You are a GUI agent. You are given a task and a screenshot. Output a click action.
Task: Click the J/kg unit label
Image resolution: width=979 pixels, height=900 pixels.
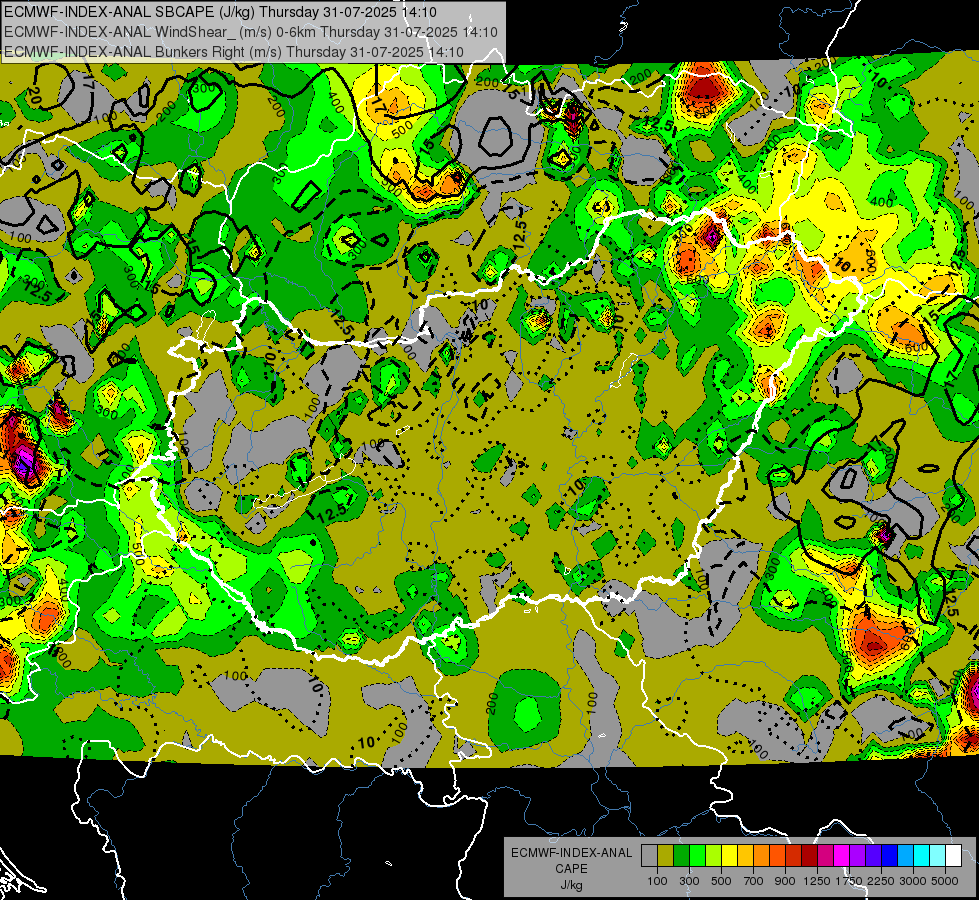571,885
